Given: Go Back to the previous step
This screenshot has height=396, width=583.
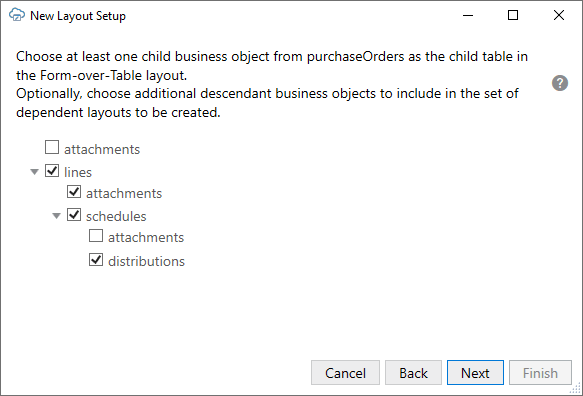Looking at the screenshot, I should coord(413,373).
